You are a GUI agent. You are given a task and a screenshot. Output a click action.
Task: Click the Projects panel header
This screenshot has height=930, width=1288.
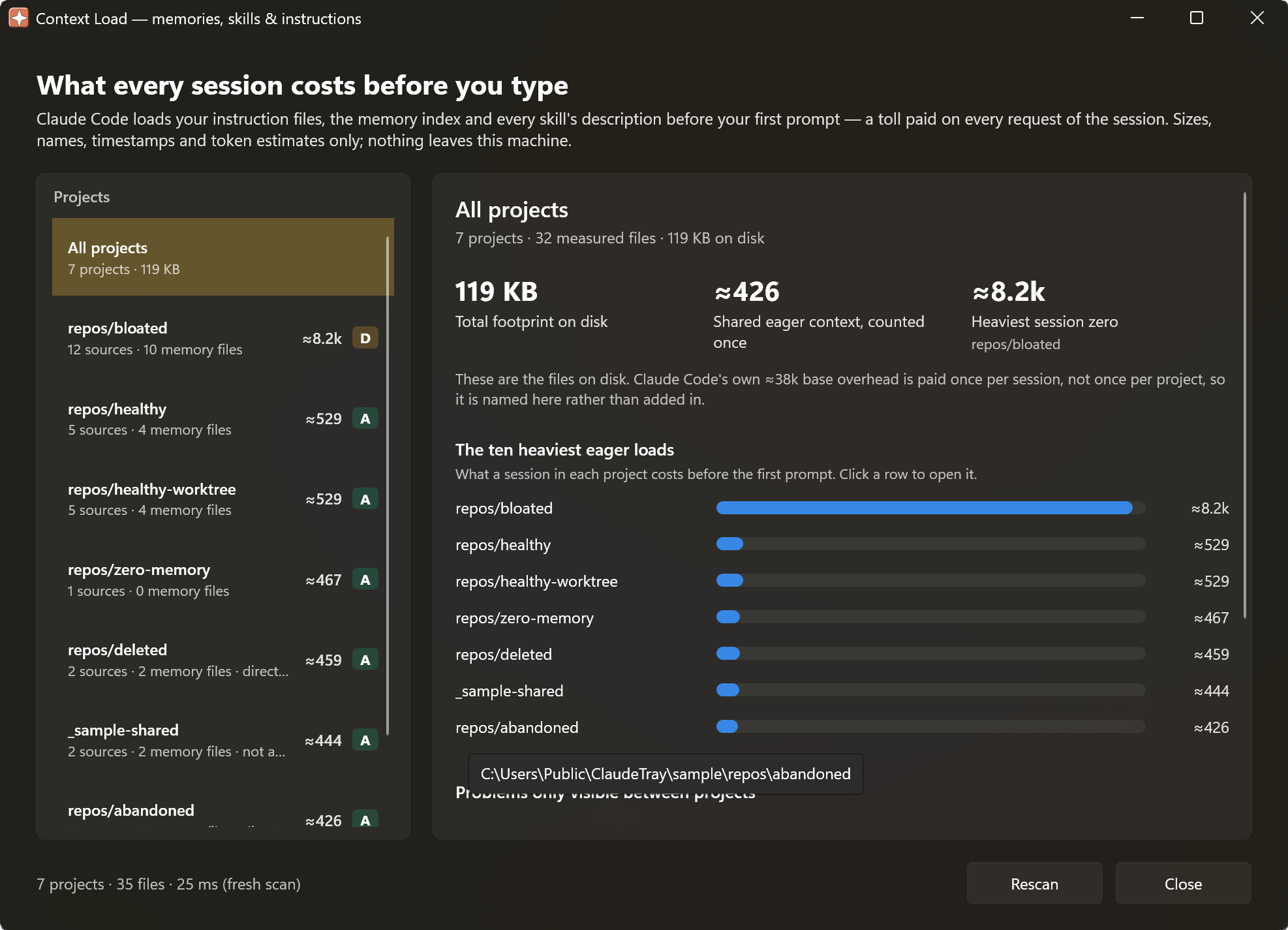coord(82,197)
